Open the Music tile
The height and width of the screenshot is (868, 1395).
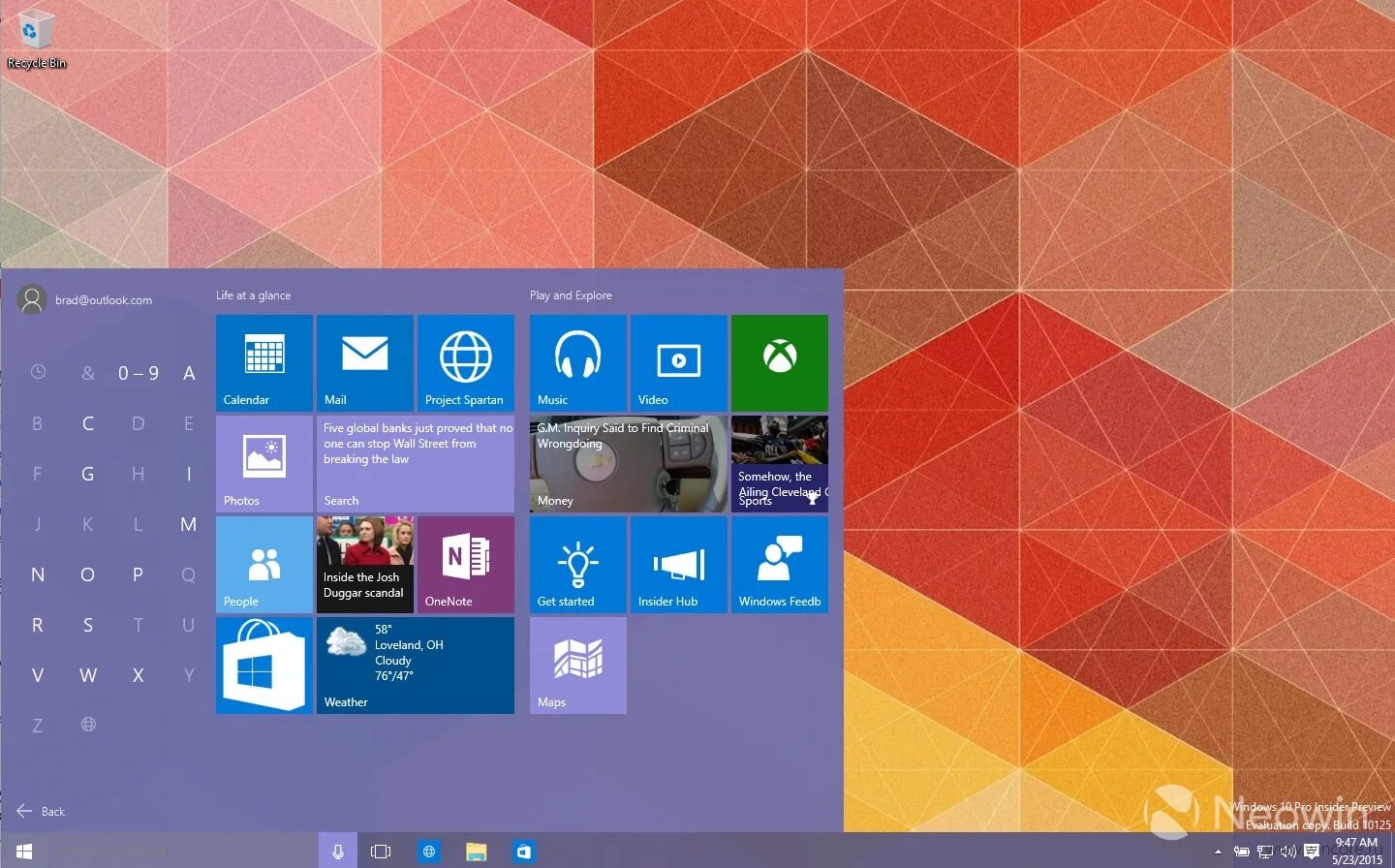click(578, 363)
